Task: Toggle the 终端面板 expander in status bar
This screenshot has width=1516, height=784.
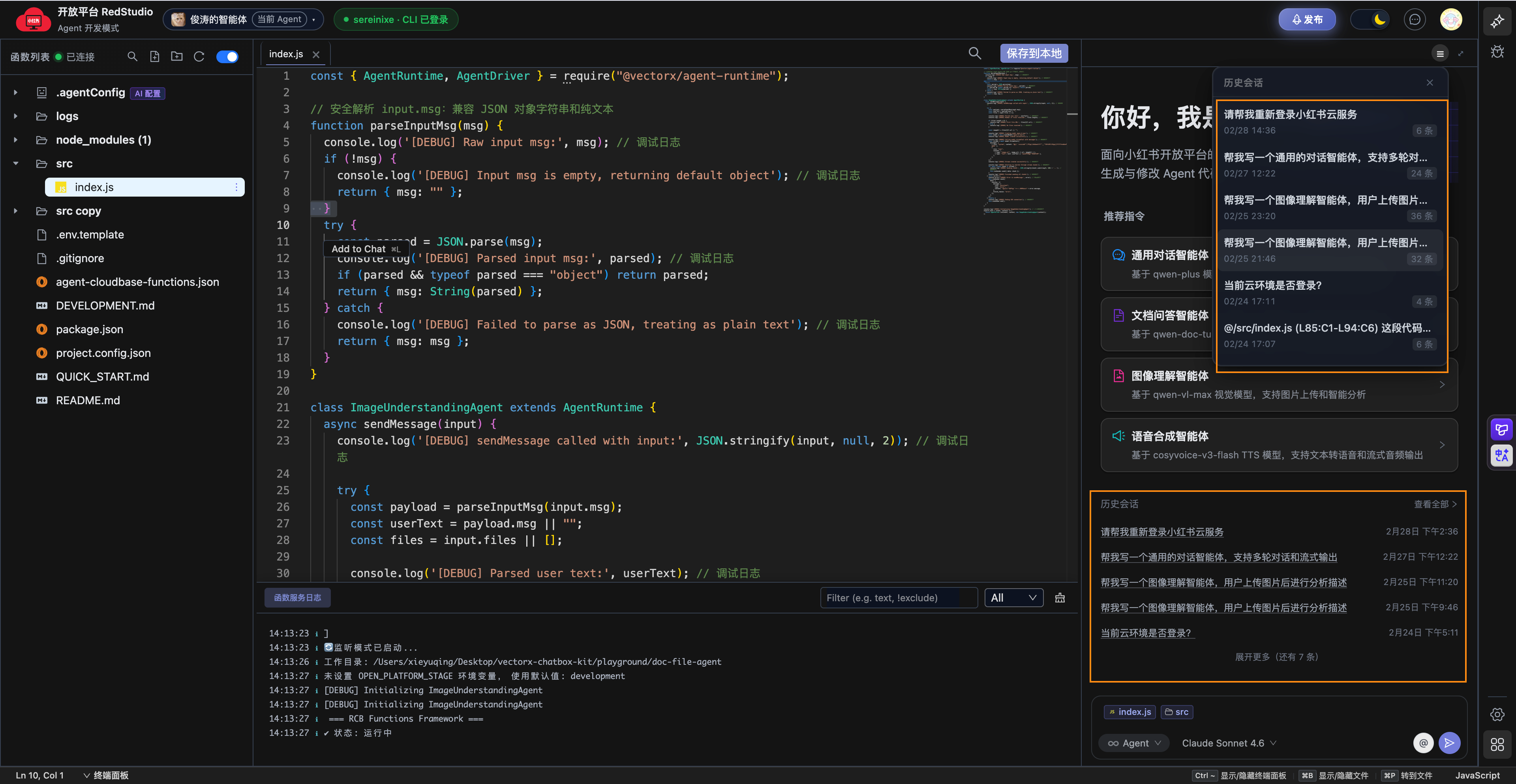Action: click(x=106, y=775)
